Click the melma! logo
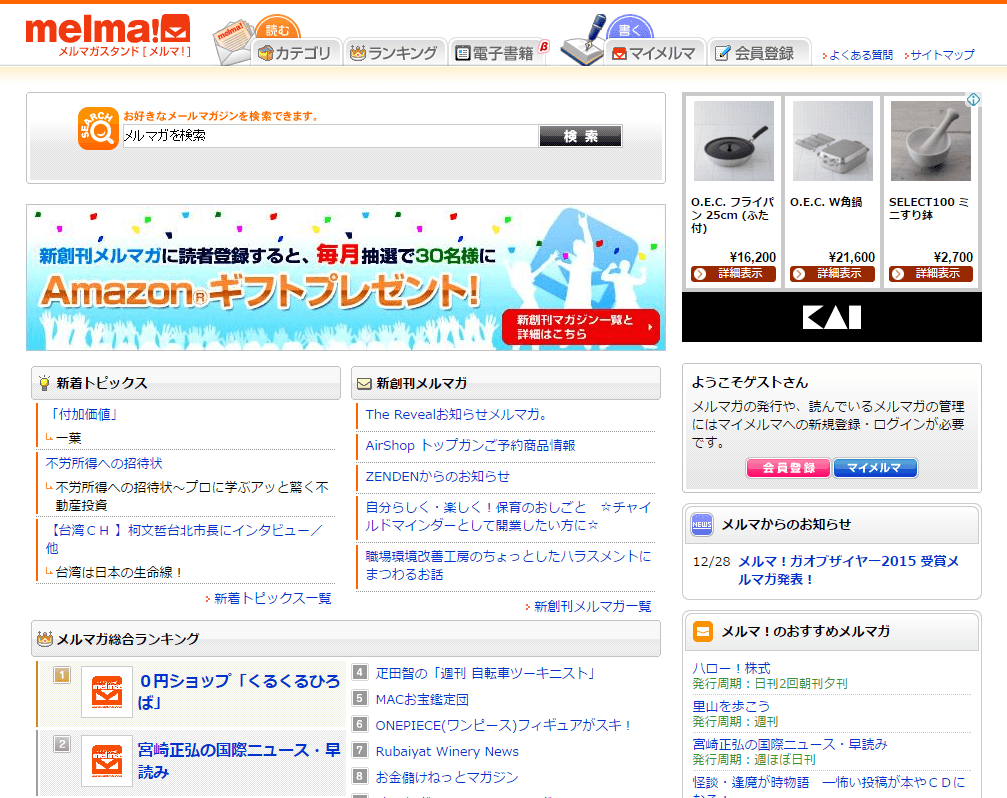This screenshot has width=1007, height=798. pos(108,35)
